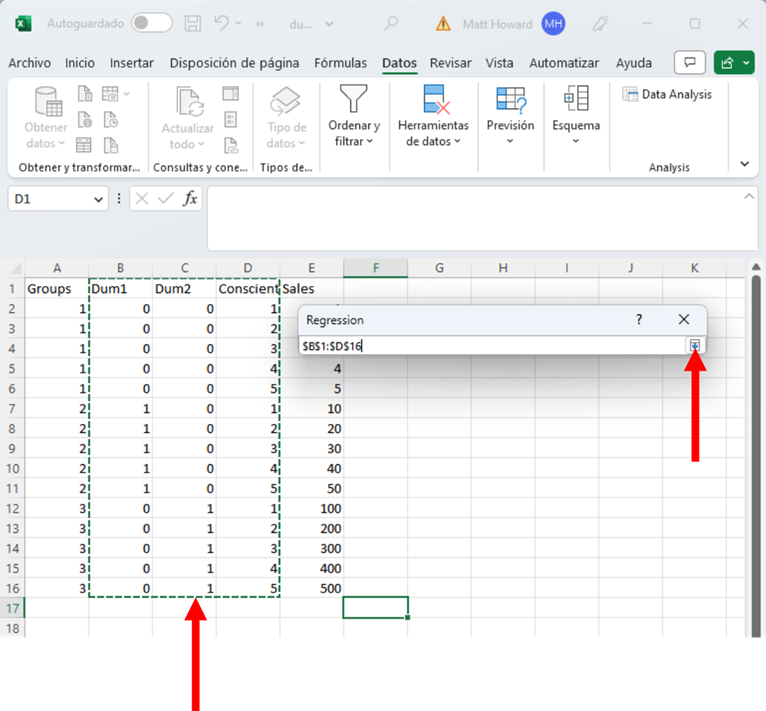Click the insert function fx icon
Screen dimensions: 766x711
click(190, 199)
